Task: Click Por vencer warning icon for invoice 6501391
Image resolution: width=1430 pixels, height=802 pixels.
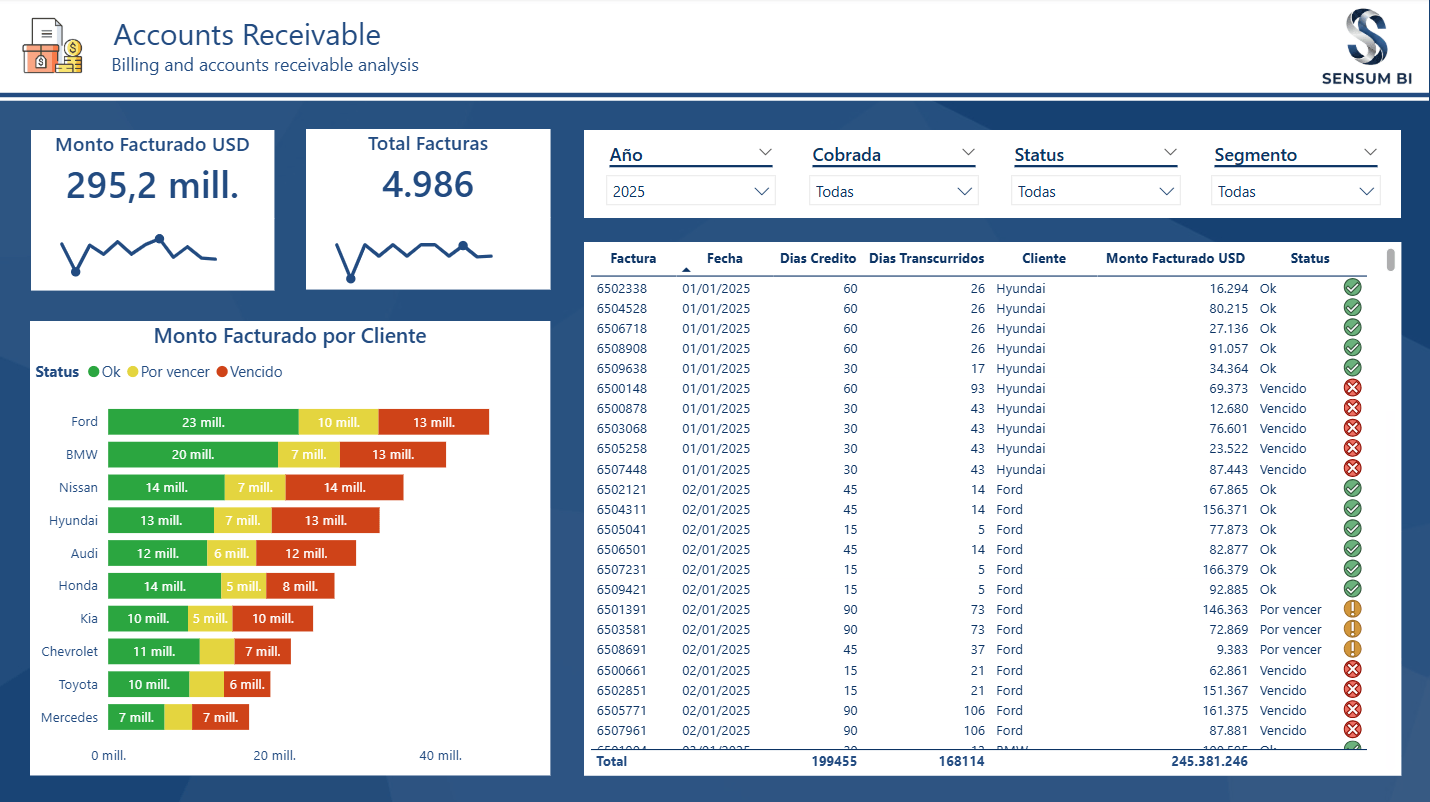Action: click(x=1352, y=609)
